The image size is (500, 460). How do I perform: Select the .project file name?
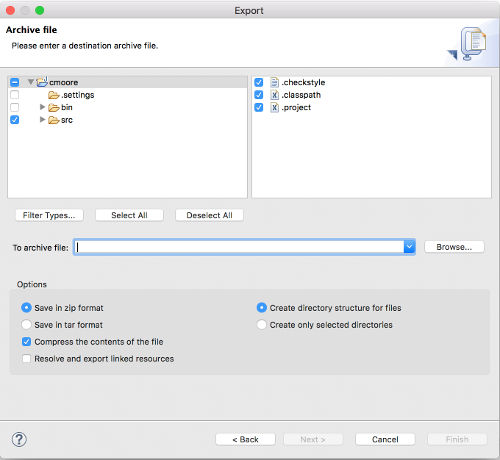pos(296,107)
